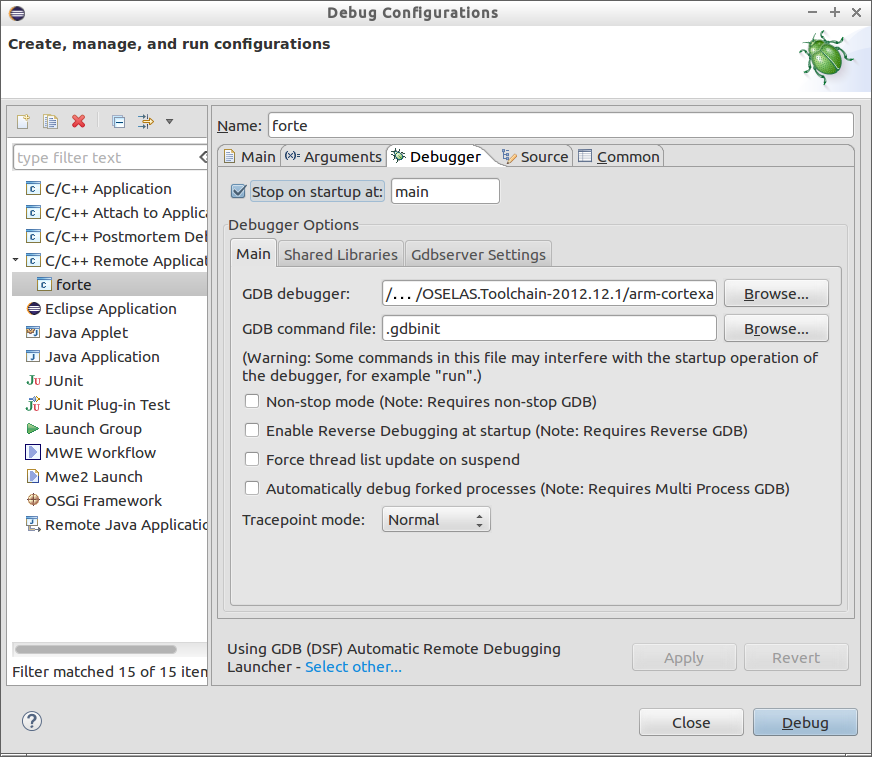Collapse all configurations in the tree
The width and height of the screenshot is (872, 757).
point(118,121)
